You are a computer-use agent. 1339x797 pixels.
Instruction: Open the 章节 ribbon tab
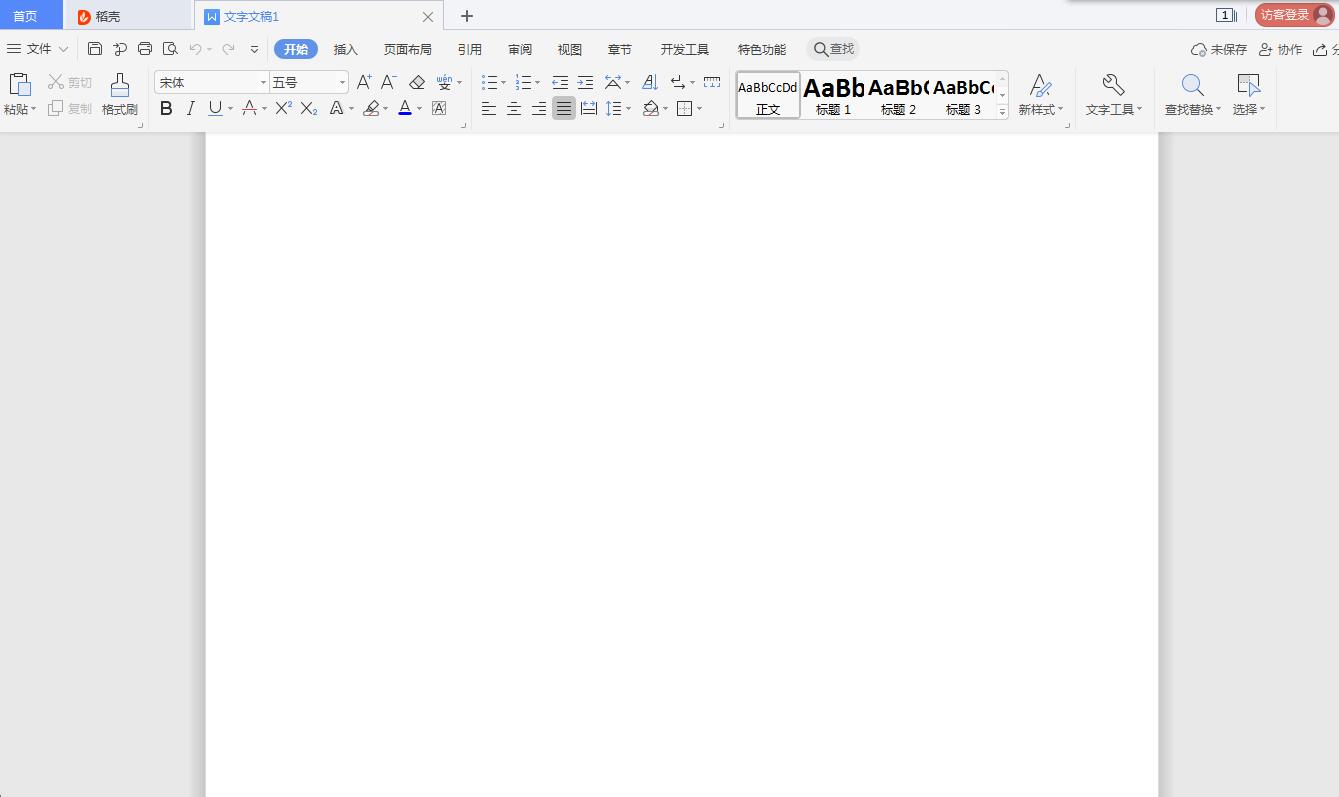620,49
